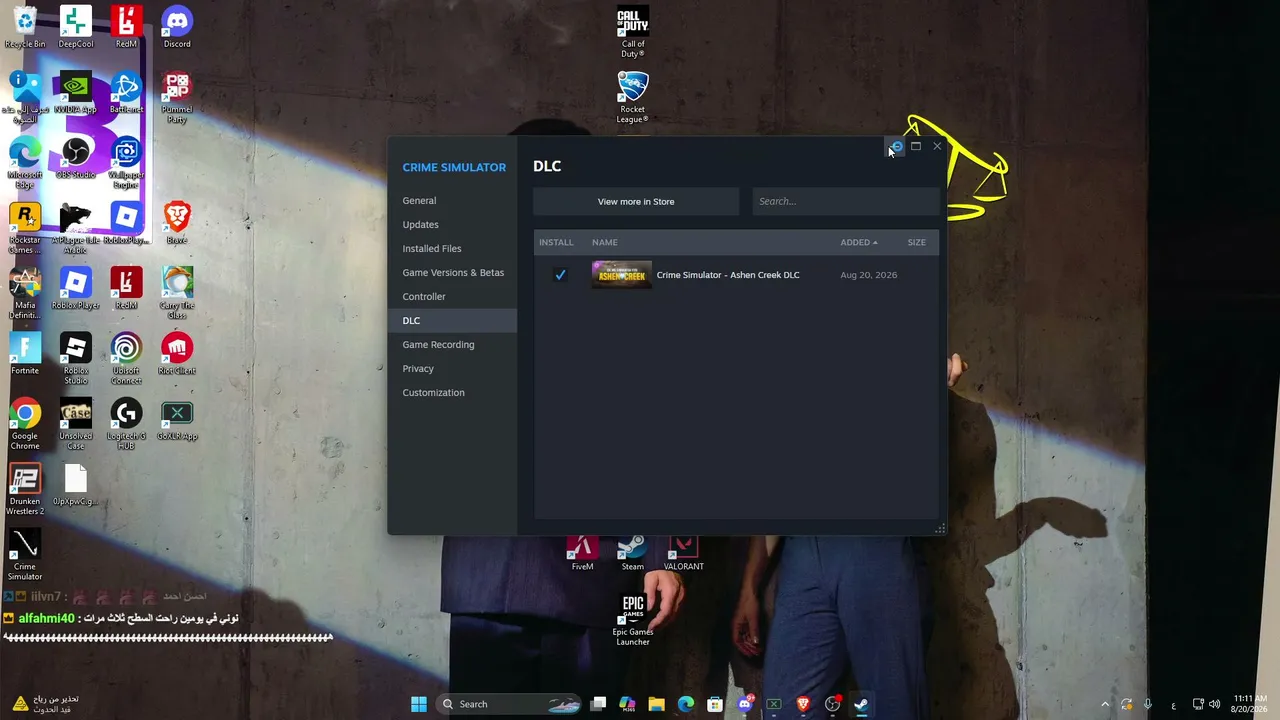Select the Drunken Wrestlers 2 desktop icon
The width and height of the screenshot is (1280, 720).
click(x=25, y=490)
